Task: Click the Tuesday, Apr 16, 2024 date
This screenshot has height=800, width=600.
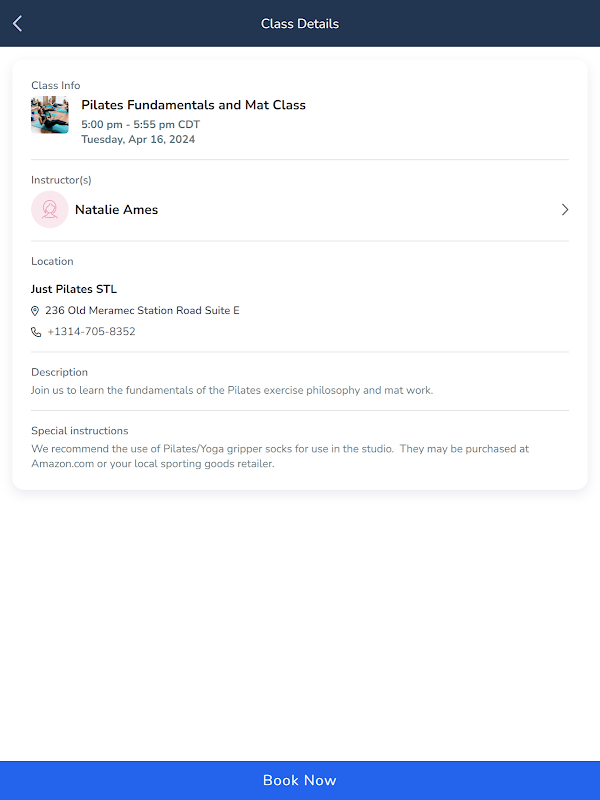Action: (138, 140)
